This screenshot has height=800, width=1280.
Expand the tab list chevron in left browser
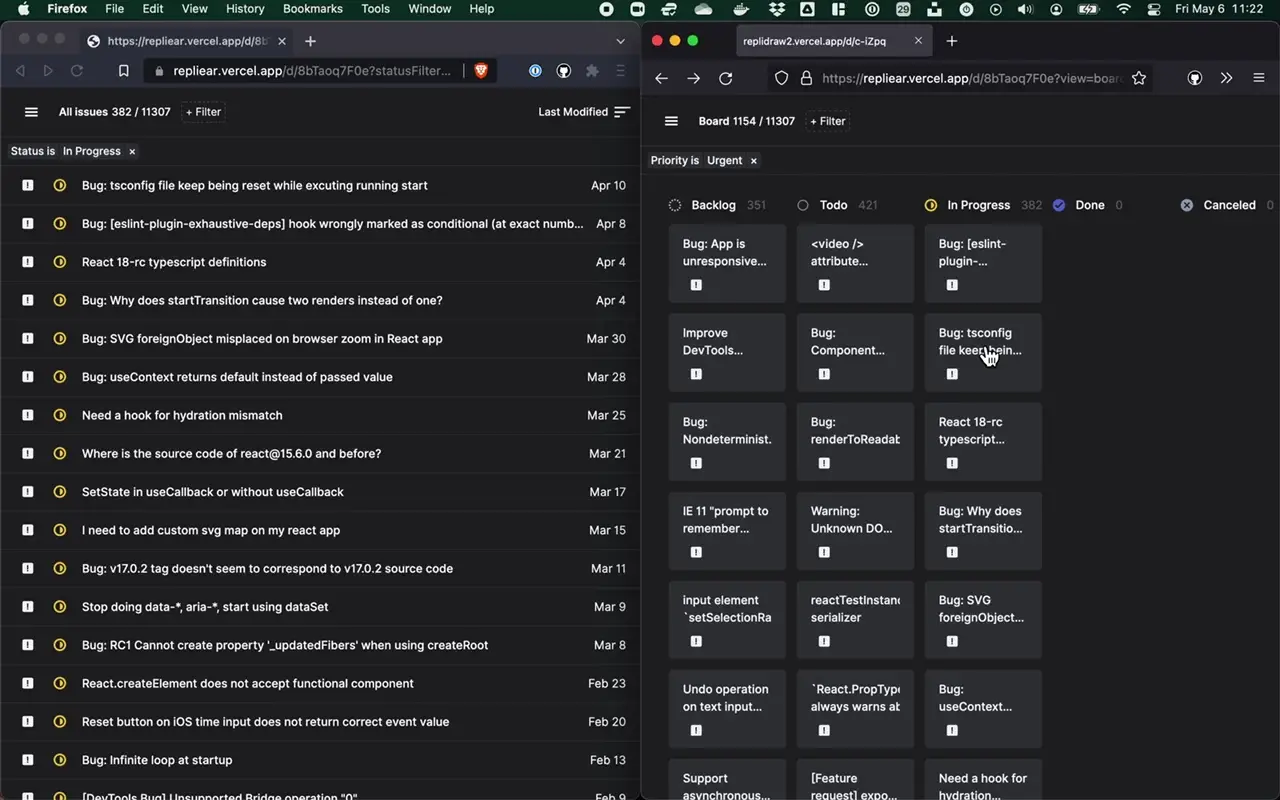click(621, 41)
